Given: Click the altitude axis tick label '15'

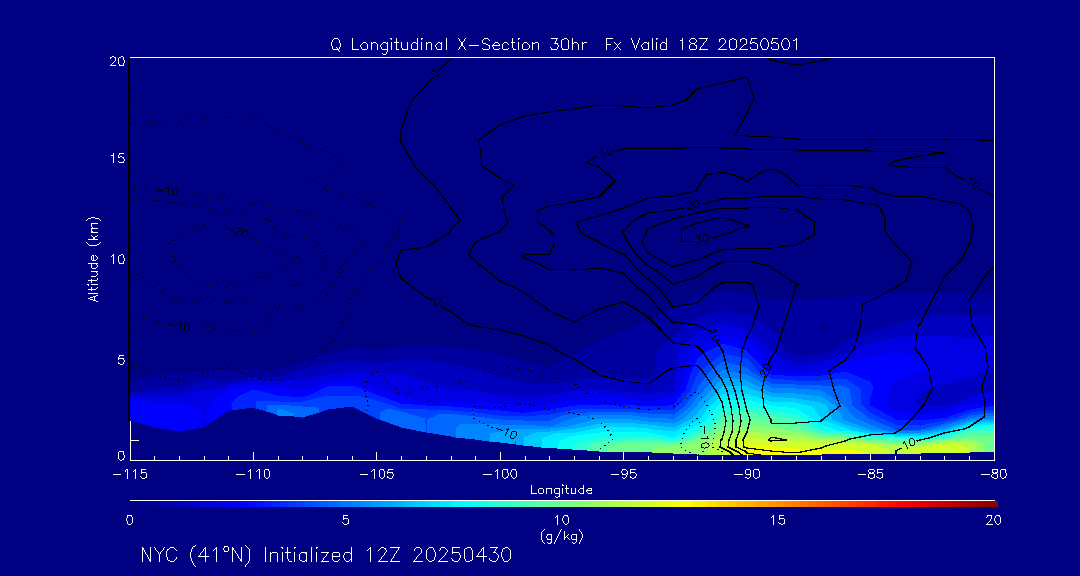Looking at the screenshot, I should point(117,158).
